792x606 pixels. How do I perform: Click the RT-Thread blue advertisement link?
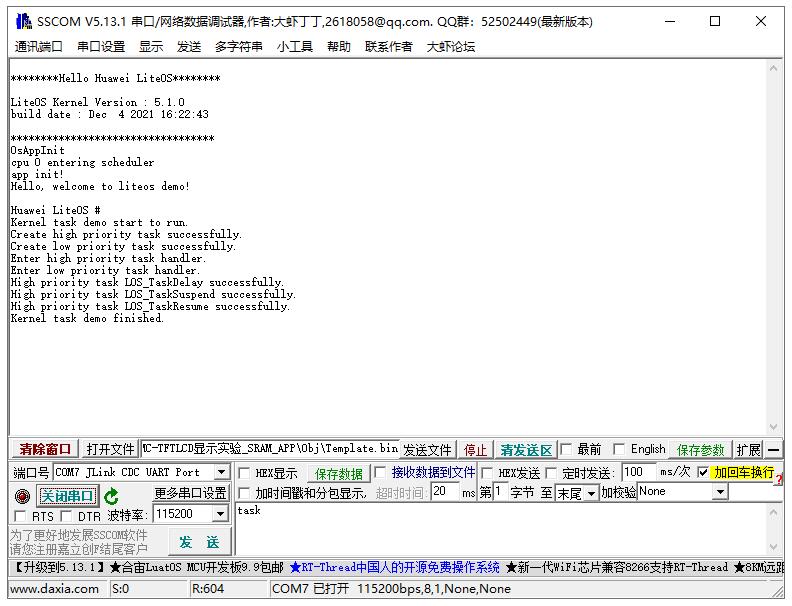click(394, 567)
